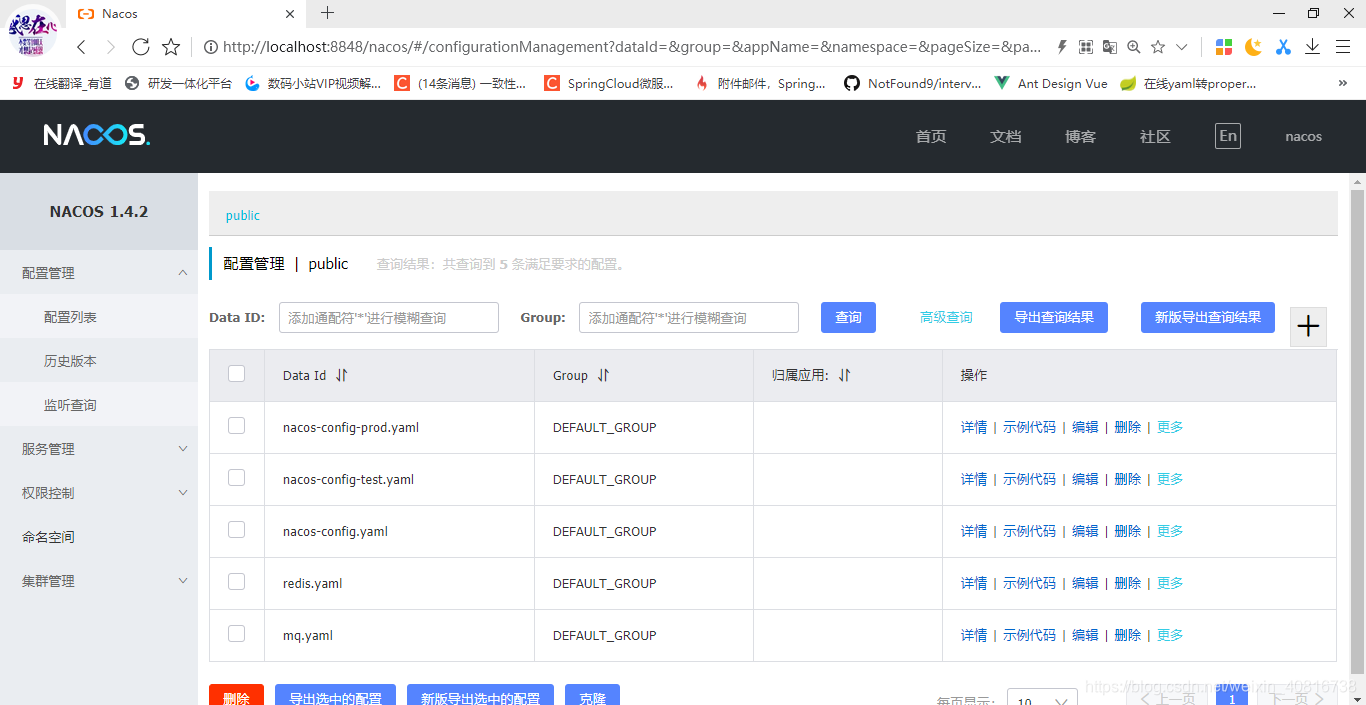Open 配置列表 in the sidebar
The image size is (1366, 705).
(x=99, y=317)
